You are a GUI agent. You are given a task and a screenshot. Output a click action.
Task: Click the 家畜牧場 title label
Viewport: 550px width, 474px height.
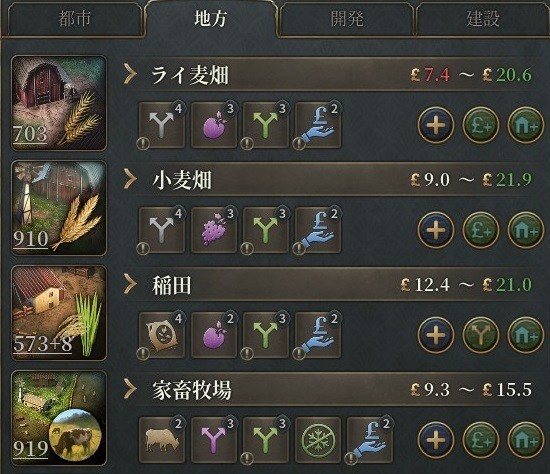(192, 390)
